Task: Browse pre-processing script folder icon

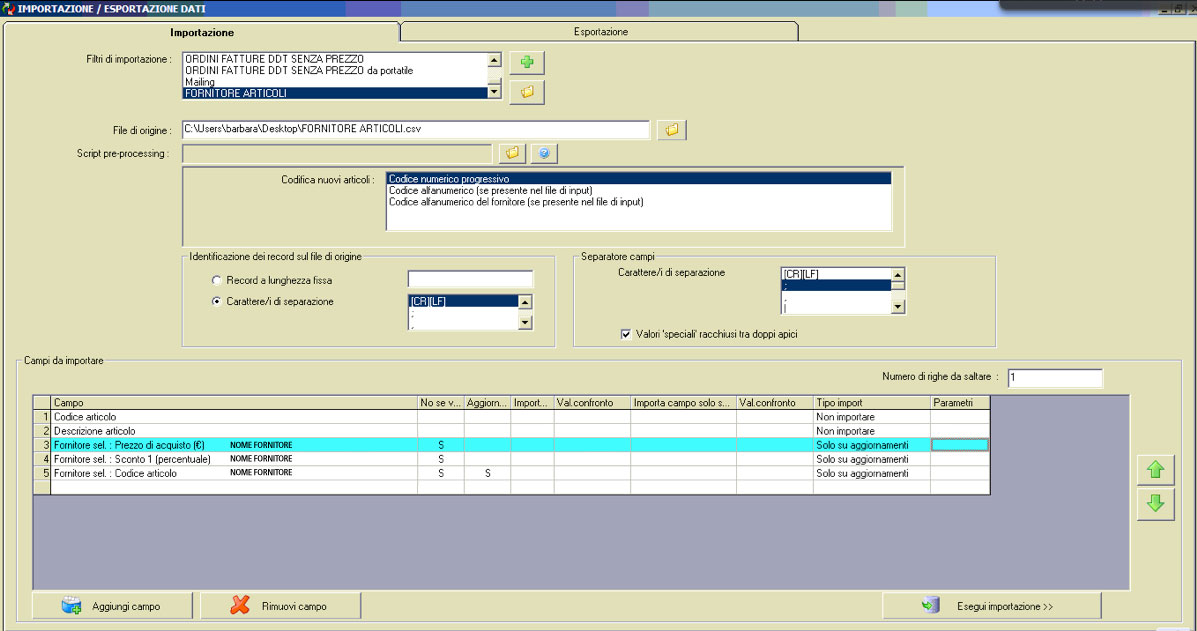Action: coord(512,153)
